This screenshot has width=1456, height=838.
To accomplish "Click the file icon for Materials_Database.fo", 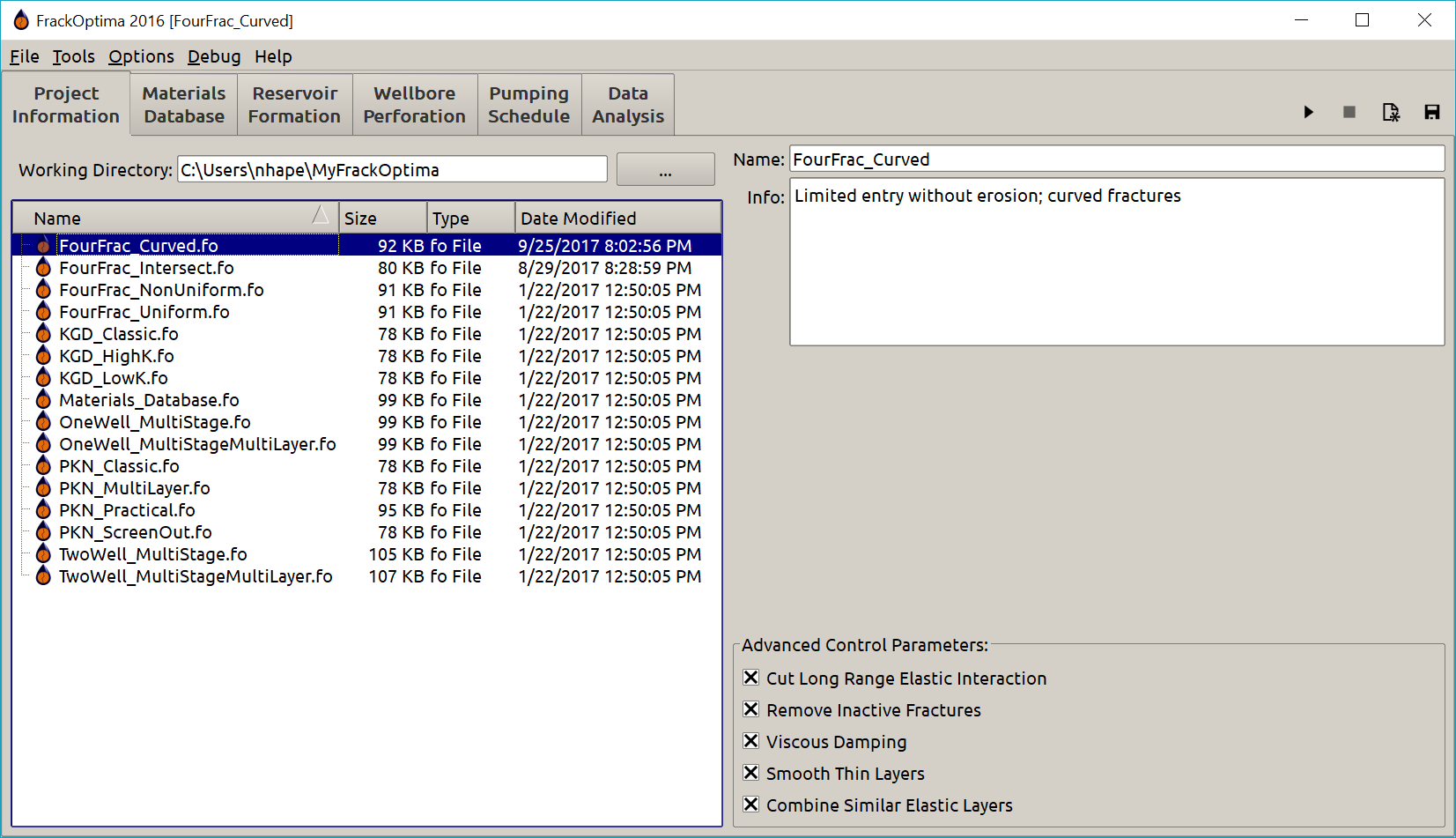I will (43, 399).
